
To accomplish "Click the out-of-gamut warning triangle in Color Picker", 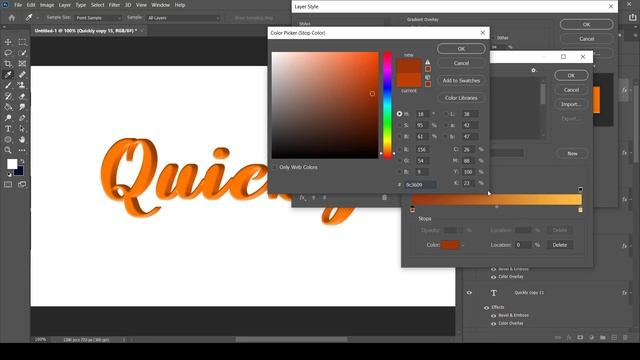I will tap(427, 62).
